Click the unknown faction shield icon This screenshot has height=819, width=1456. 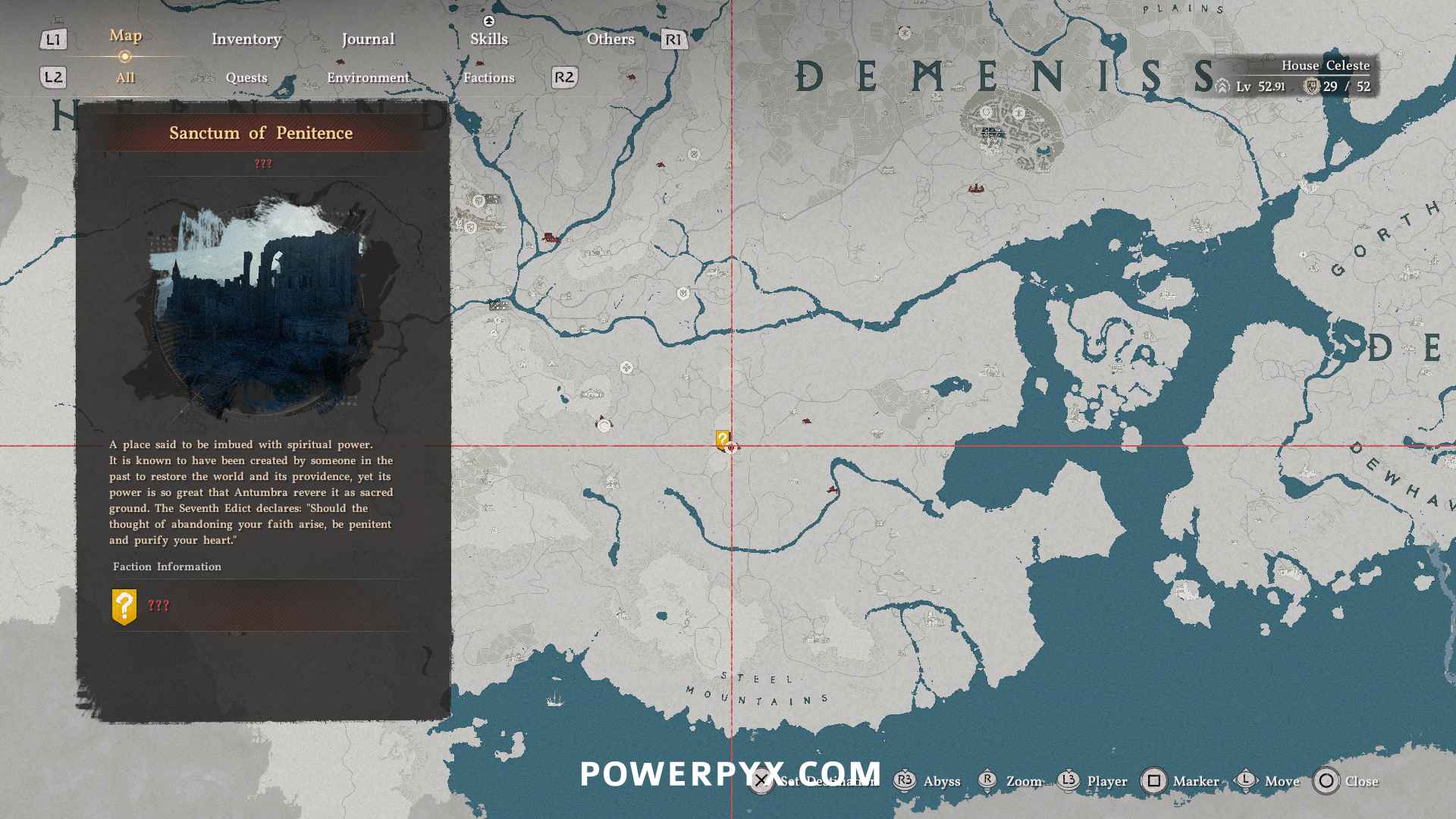[124, 607]
